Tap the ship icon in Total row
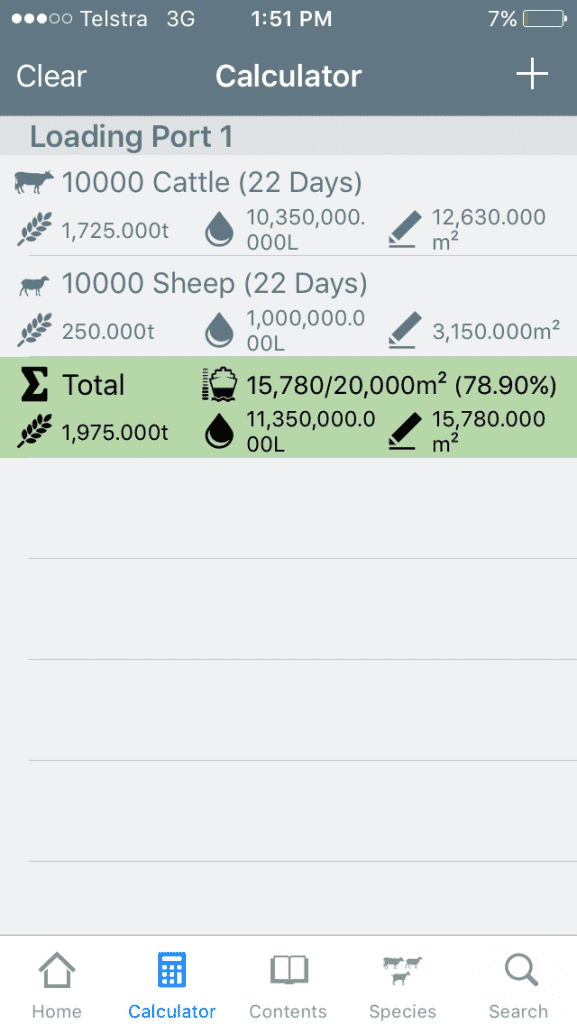Screen dimensions: 577x1024 [x=219, y=385]
